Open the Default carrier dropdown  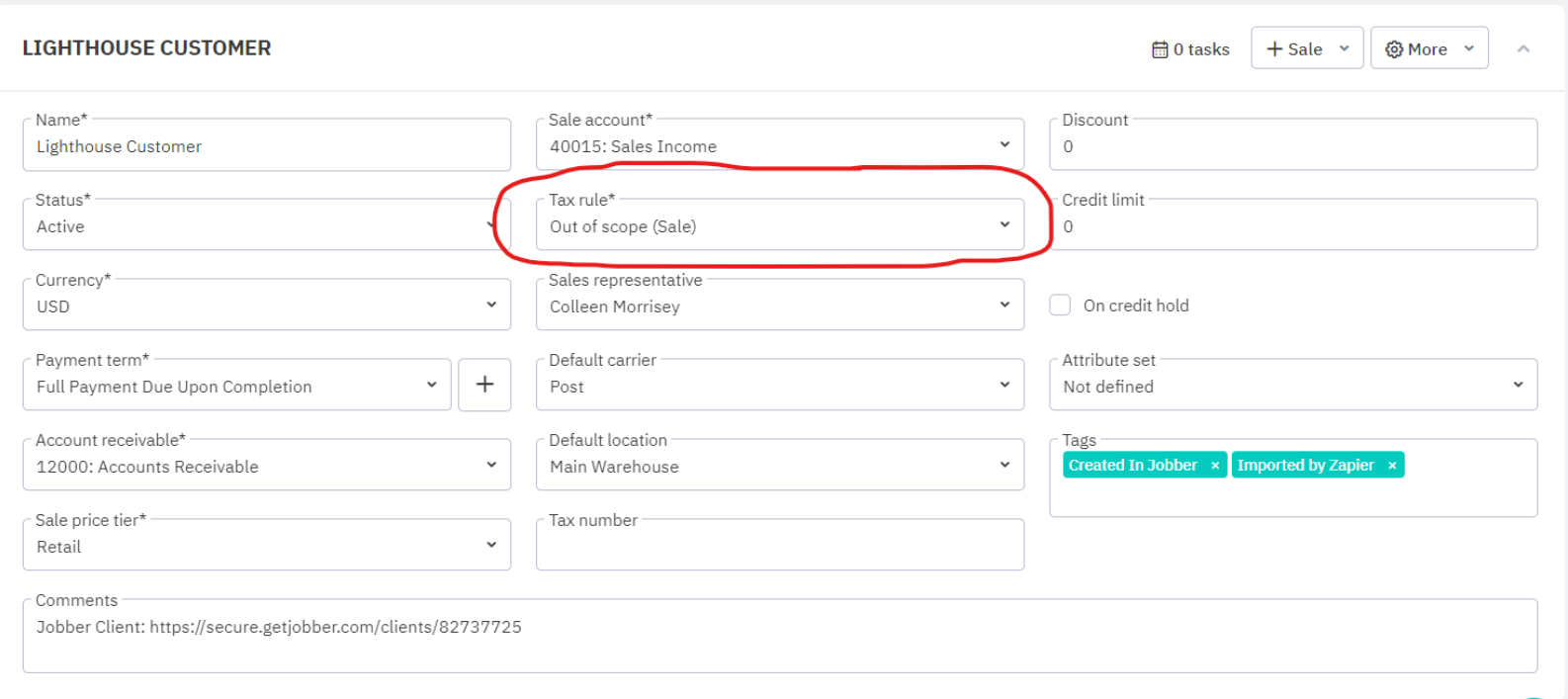[779, 387]
